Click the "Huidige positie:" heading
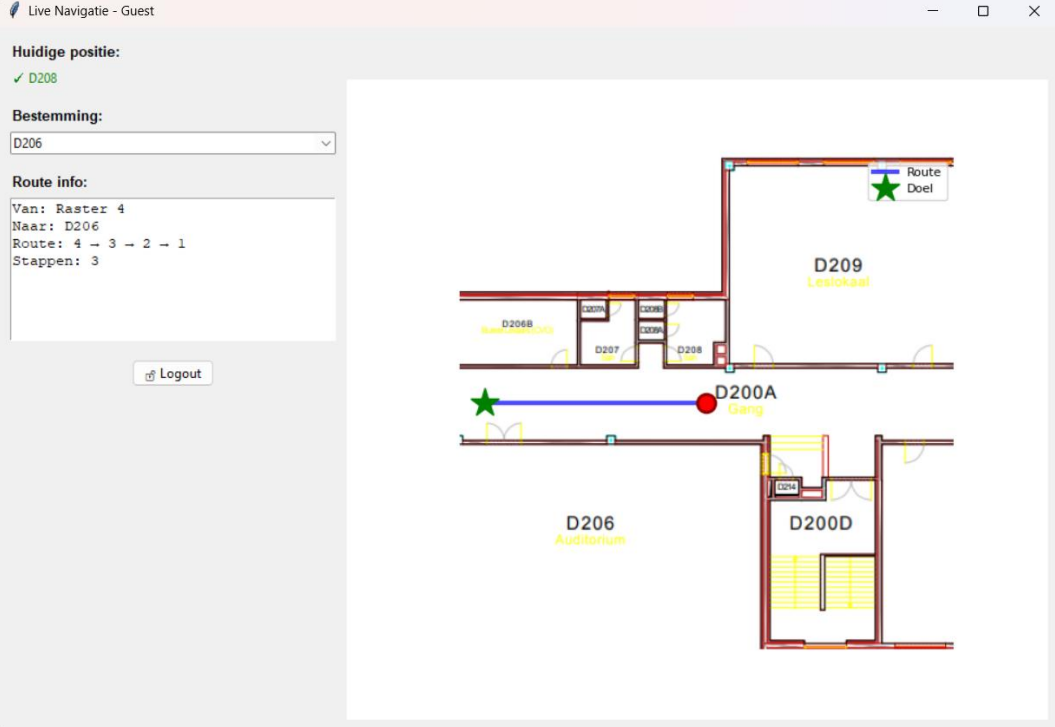This screenshot has width=1055, height=727. 66,52
